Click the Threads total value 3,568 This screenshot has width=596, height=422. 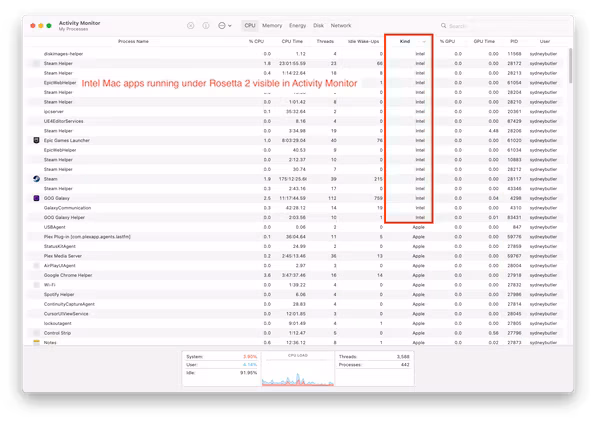pos(403,357)
